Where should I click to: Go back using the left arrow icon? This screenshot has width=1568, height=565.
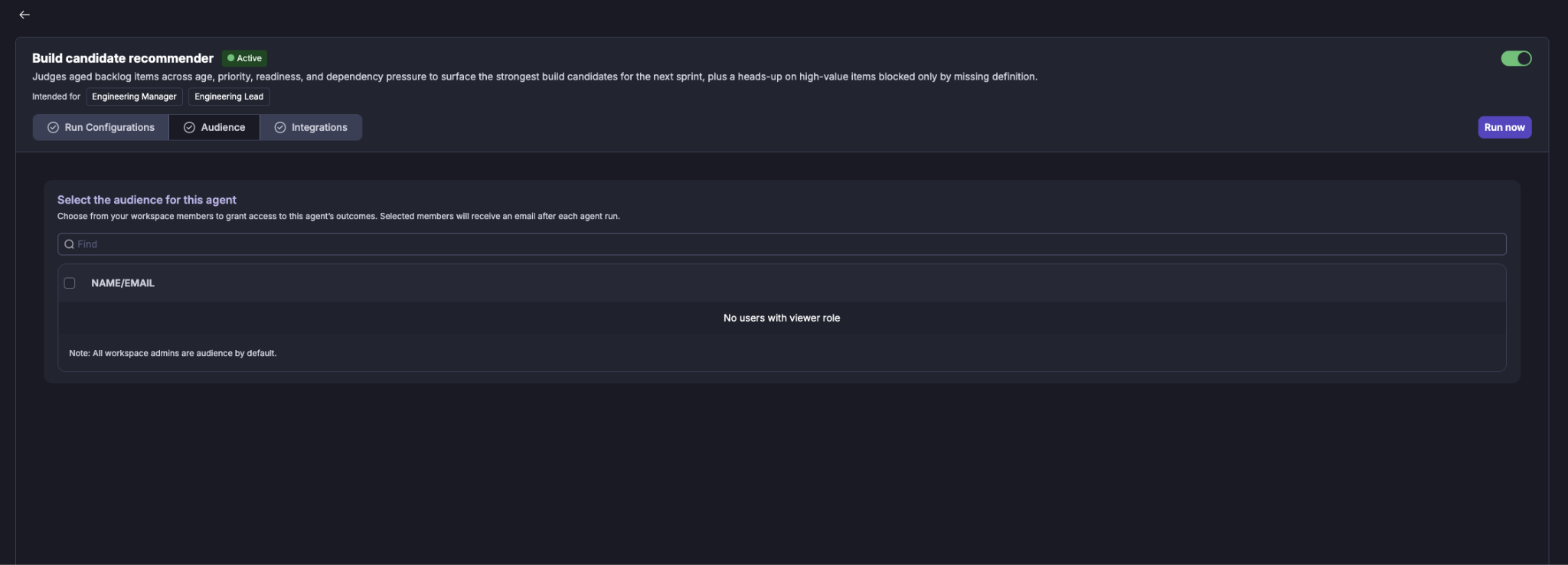(x=24, y=15)
